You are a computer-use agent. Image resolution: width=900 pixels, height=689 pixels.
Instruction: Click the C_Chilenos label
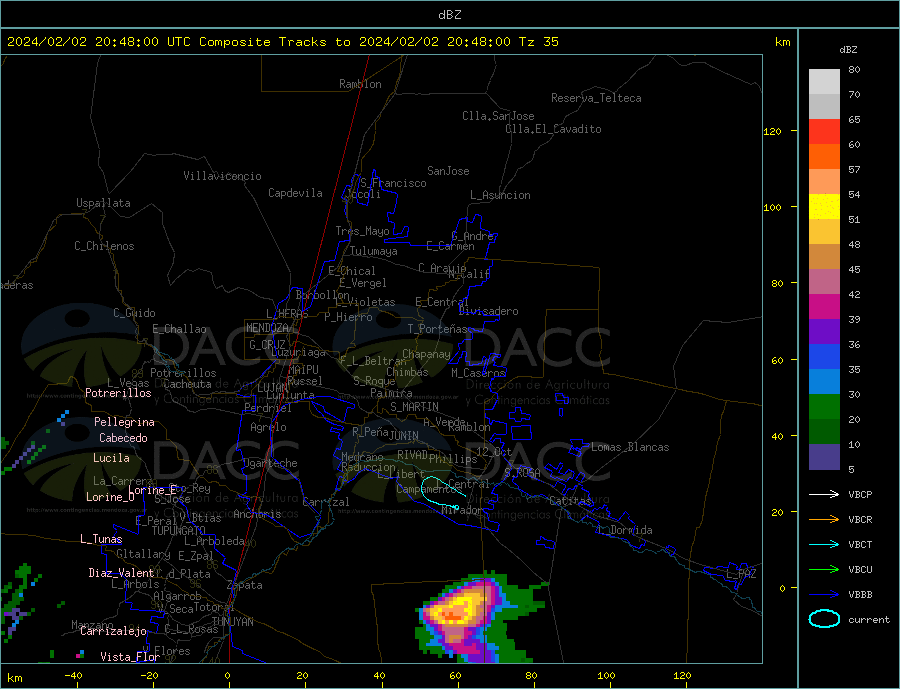pyautogui.click(x=104, y=246)
